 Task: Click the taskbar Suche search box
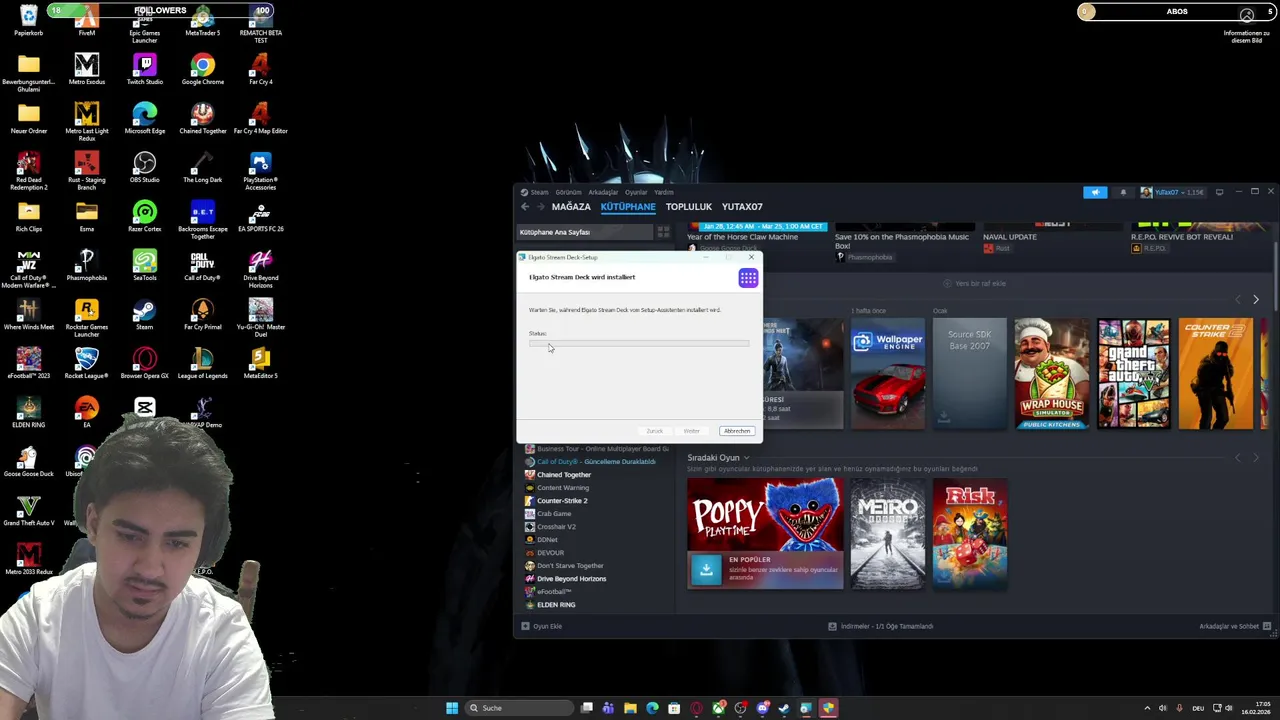(x=520, y=708)
